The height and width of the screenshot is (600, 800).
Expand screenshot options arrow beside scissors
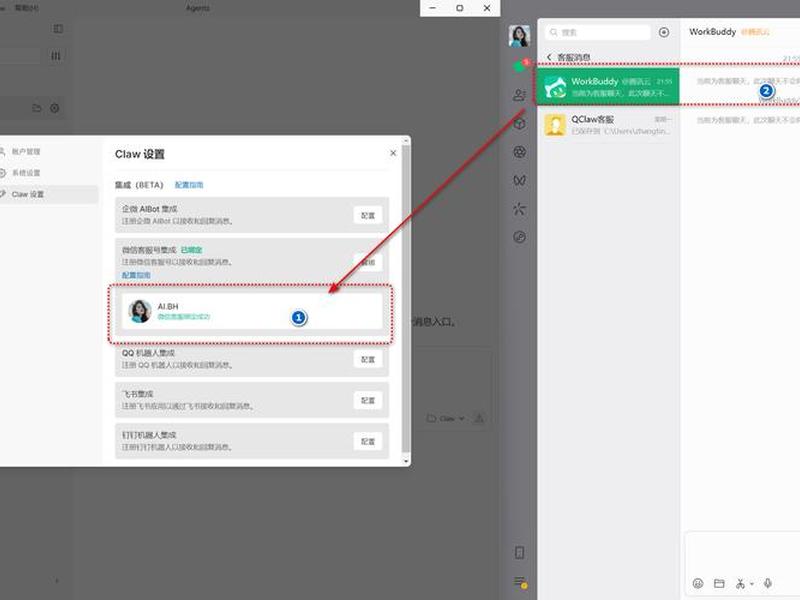pos(752,584)
